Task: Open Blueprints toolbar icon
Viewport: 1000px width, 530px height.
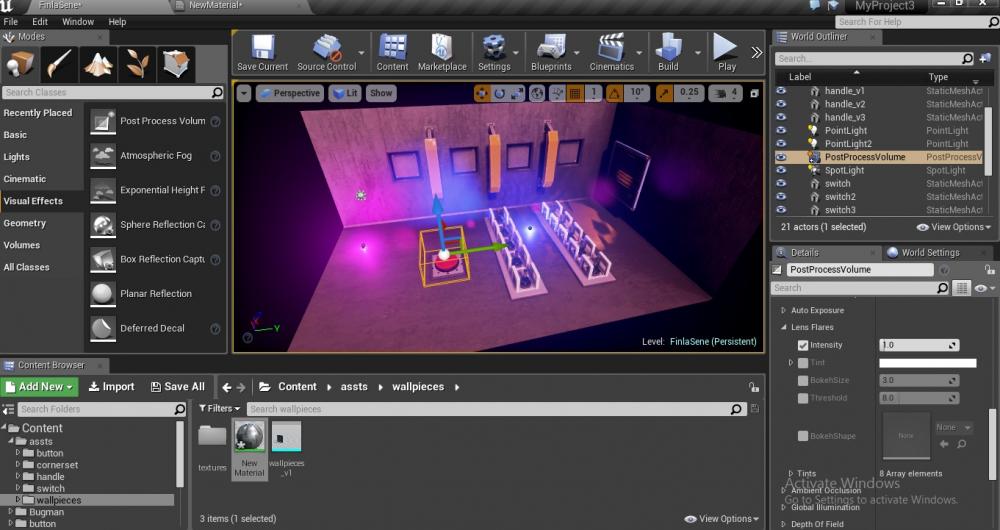Action: (551, 52)
